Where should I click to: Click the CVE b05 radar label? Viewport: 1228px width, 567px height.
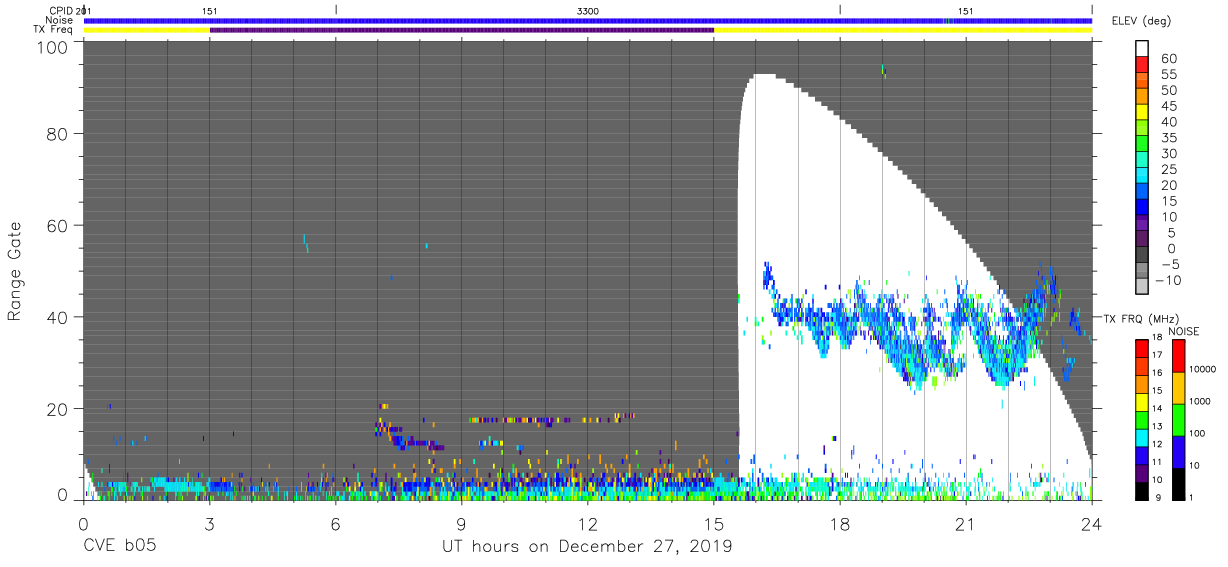[119, 547]
